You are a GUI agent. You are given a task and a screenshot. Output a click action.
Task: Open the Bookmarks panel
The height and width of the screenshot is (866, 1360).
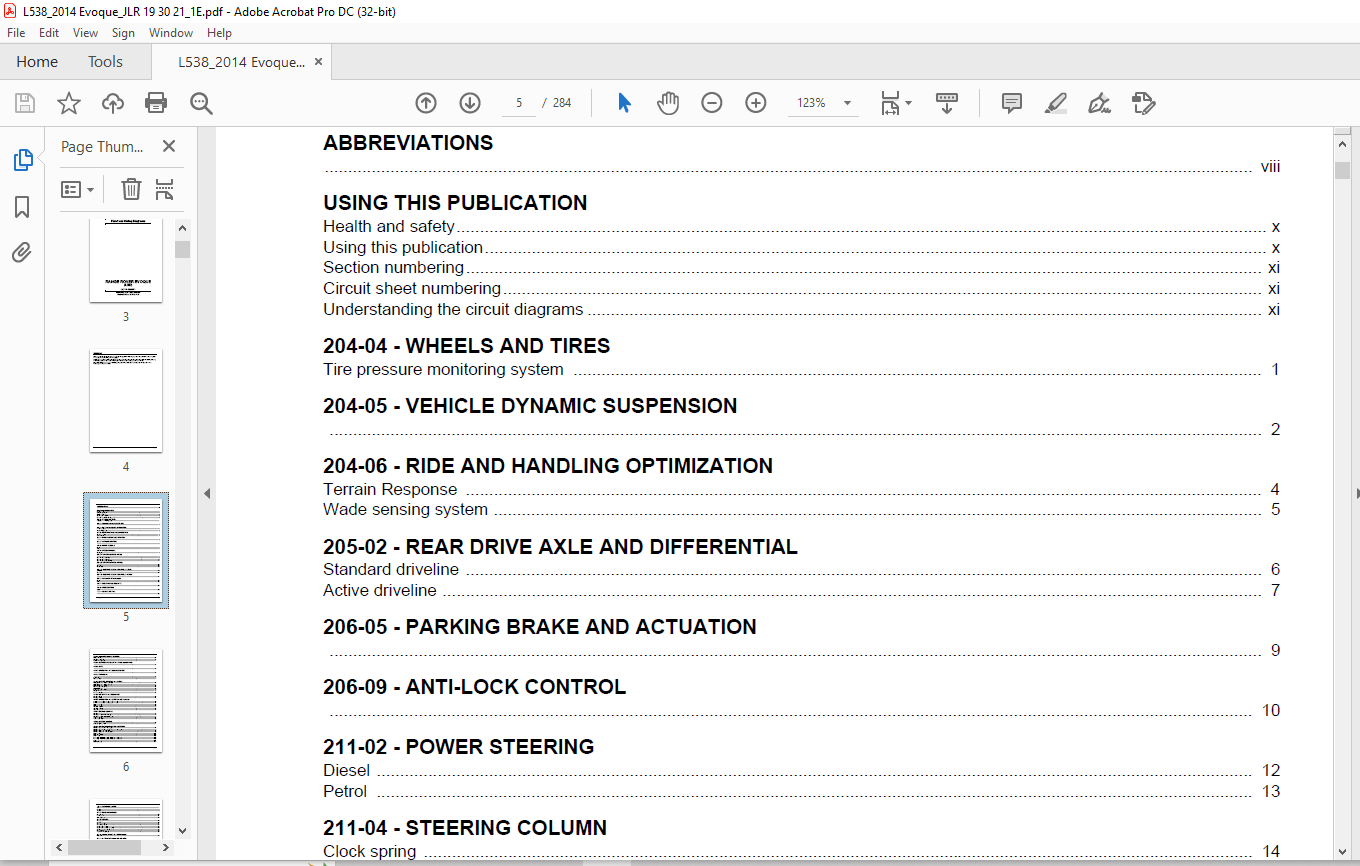pyautogui.click(x=22, y=207)
